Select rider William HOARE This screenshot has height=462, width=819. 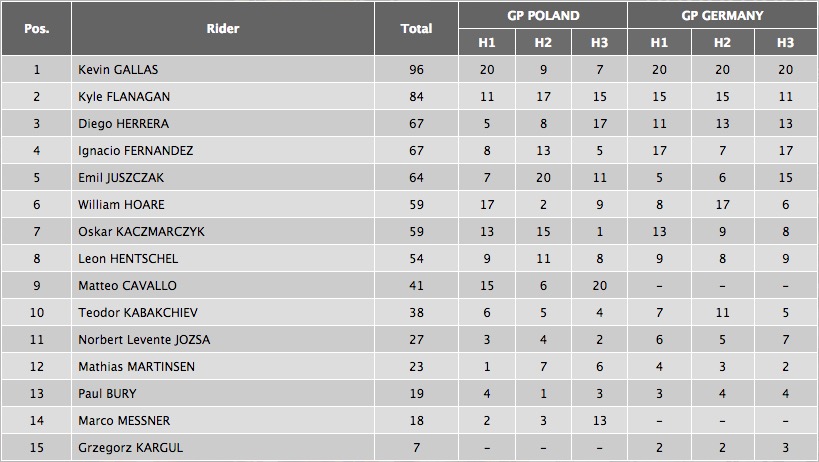(120, 205)
